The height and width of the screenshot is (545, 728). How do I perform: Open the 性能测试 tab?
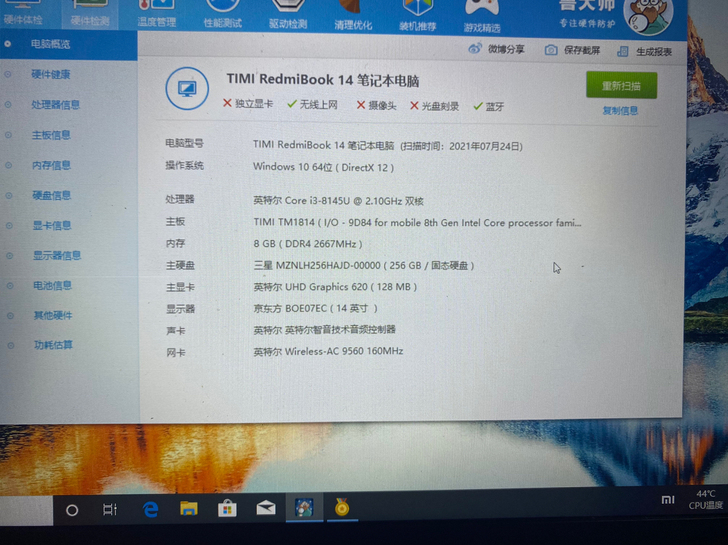pos(222,15)
